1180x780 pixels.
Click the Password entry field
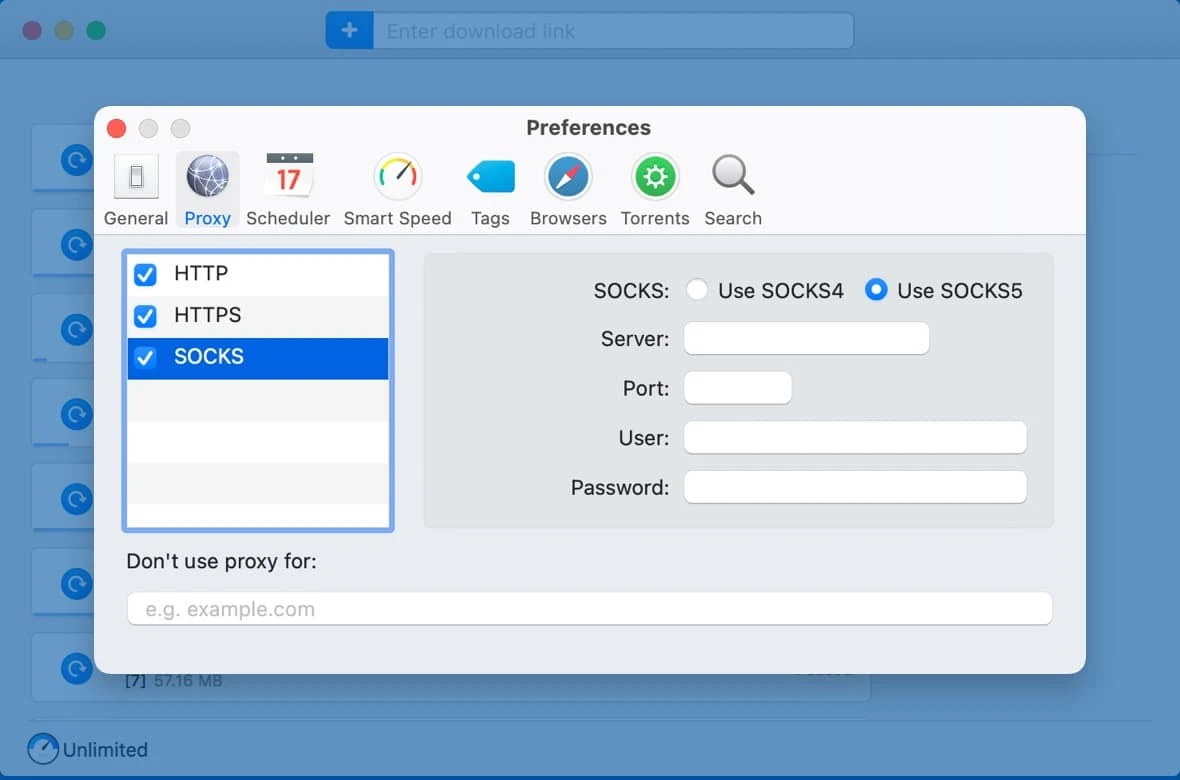[855, 488]
